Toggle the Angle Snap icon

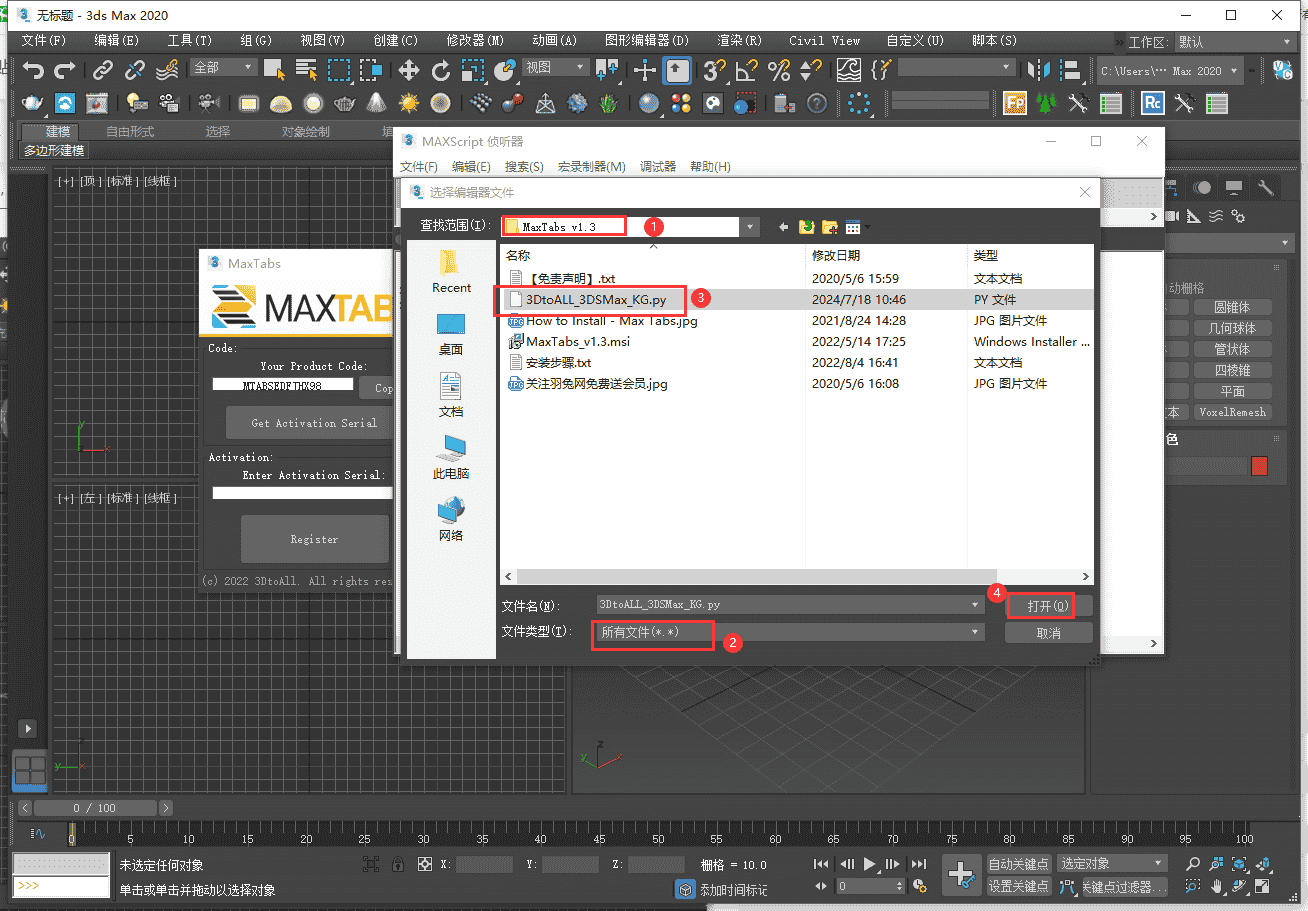coord(746,70)
